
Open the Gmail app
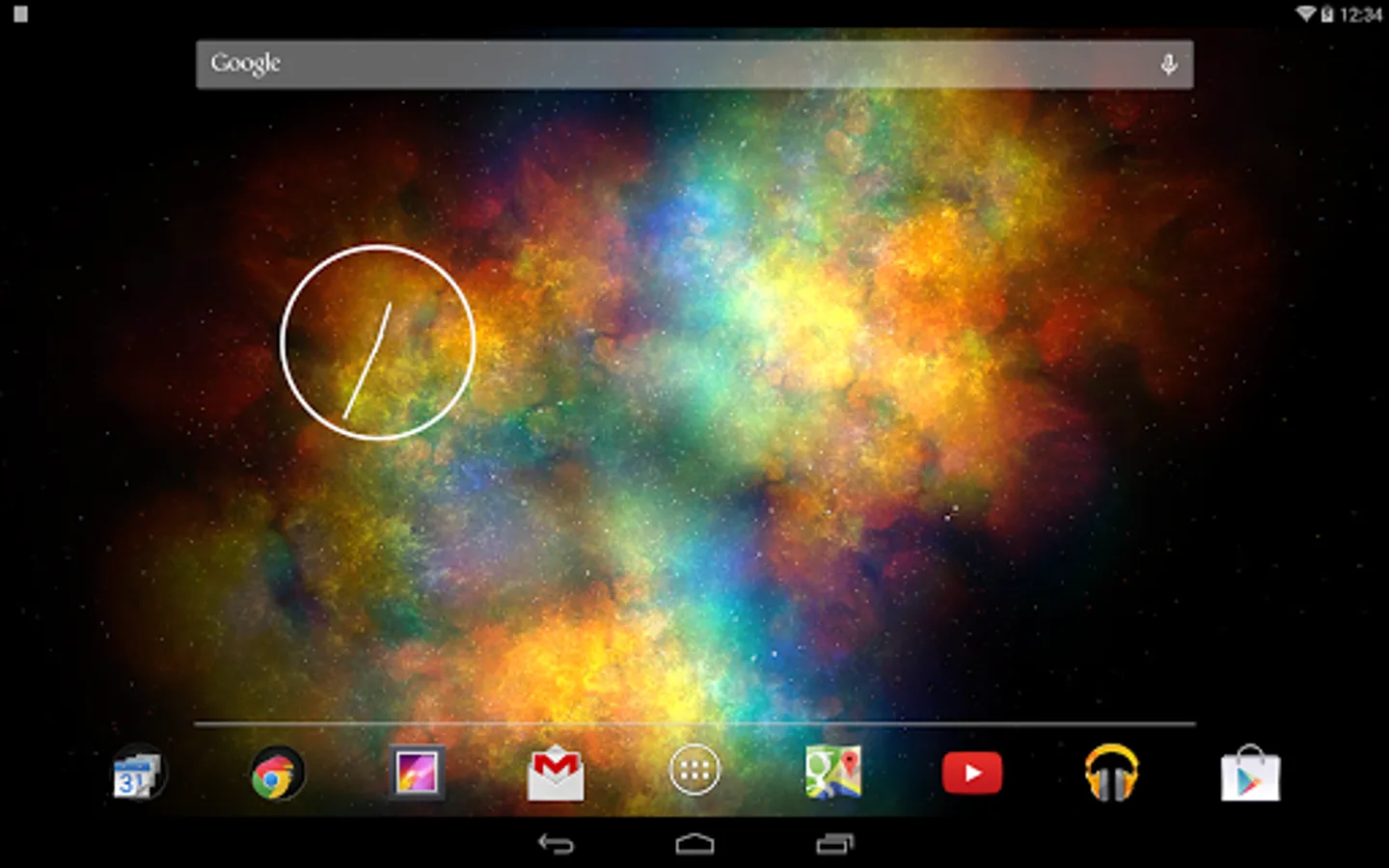point(556,773)
